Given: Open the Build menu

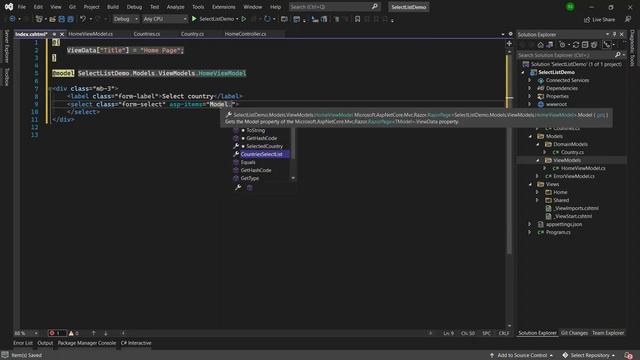Looking at the screenshot, I should click(113, 7).
